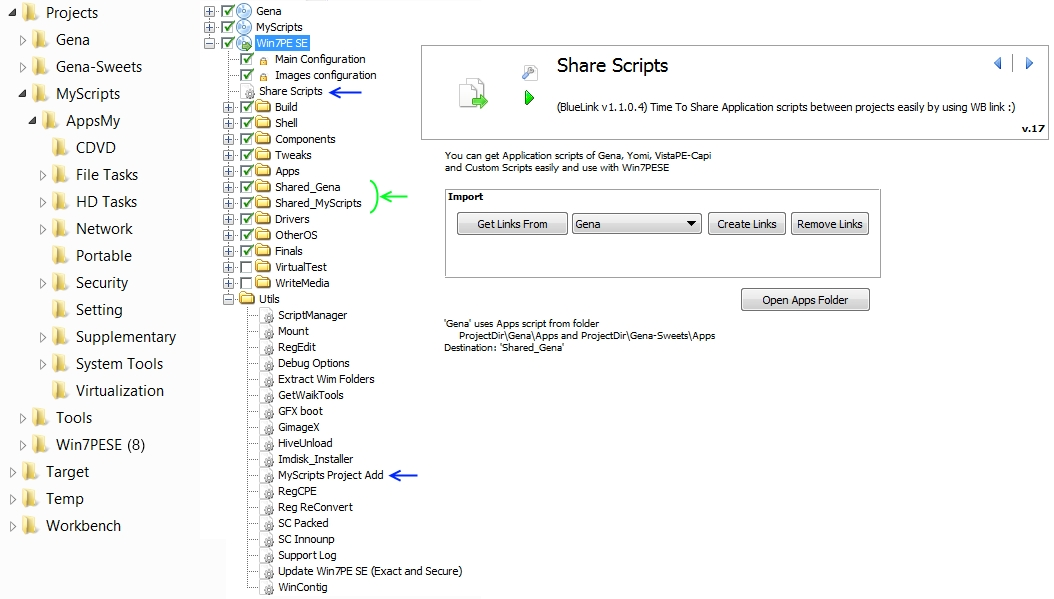Click the Get Links From button
The height and width of the screenshot is (599, 1054).
pyautogui.click(x=512, y=224)
